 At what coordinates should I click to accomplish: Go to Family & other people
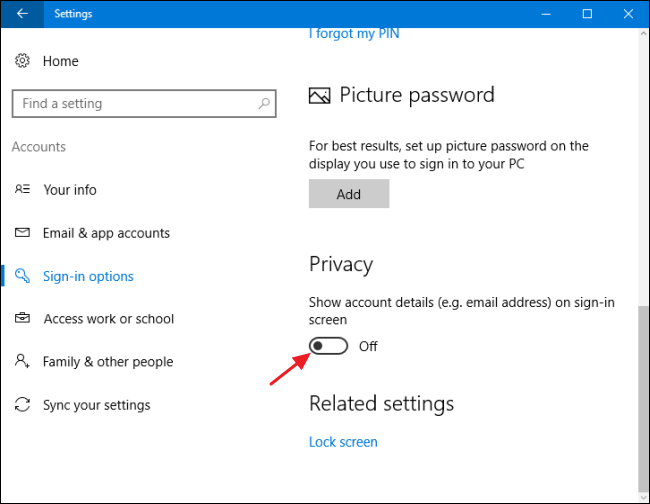(x=108, y=362)
